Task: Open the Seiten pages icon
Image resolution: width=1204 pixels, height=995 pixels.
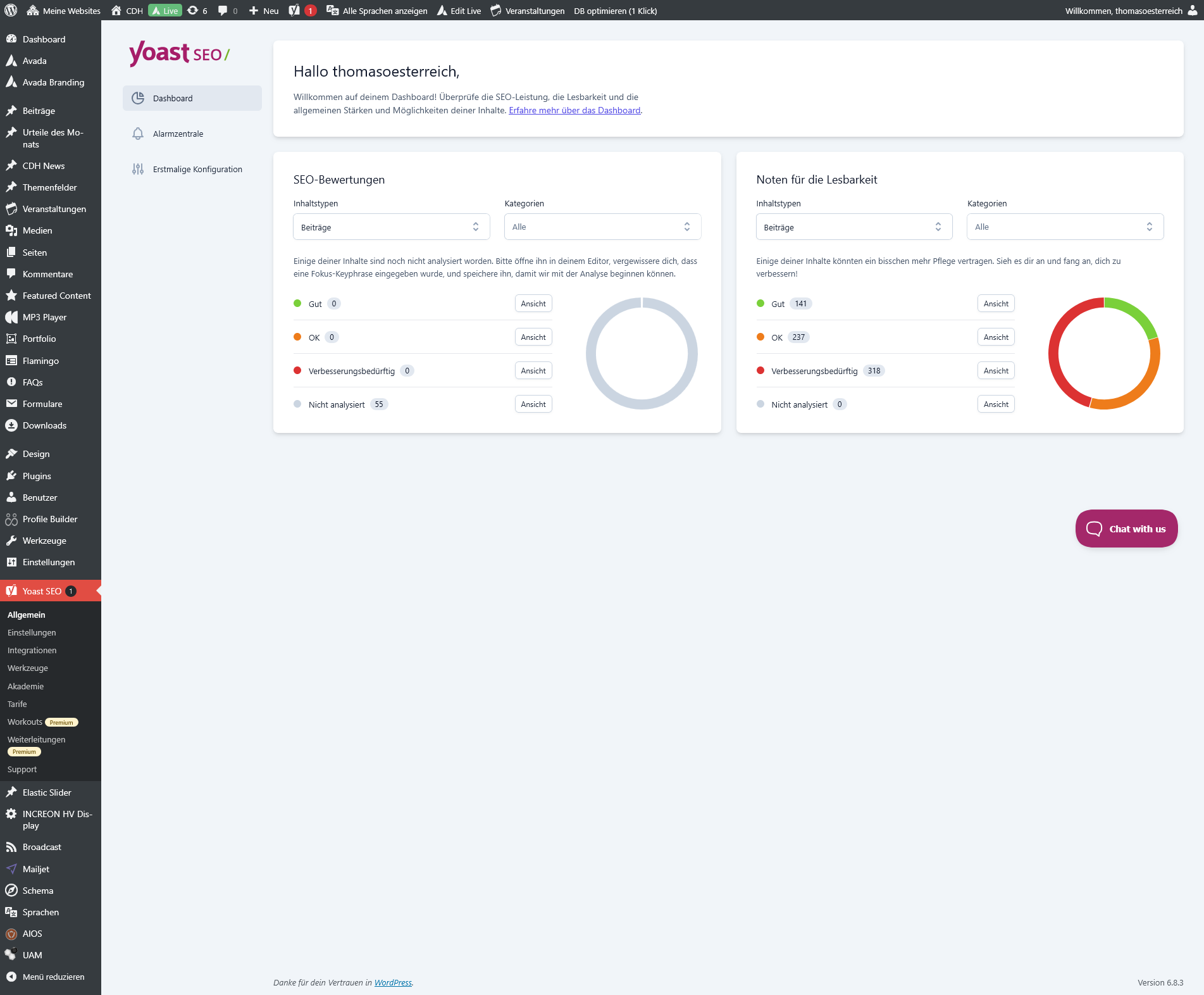Action: pyautogui.click(x=11, y=252)
